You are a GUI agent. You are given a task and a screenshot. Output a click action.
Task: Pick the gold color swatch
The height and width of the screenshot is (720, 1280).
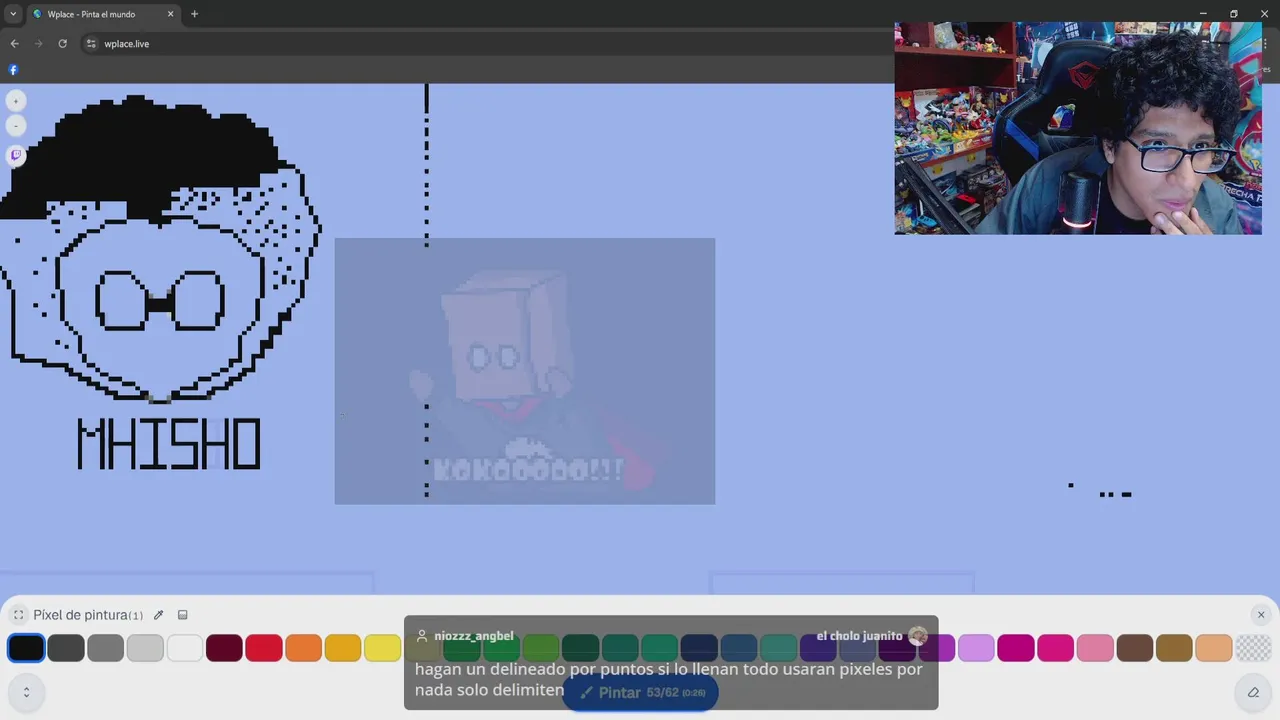click(x=343, y=648)
